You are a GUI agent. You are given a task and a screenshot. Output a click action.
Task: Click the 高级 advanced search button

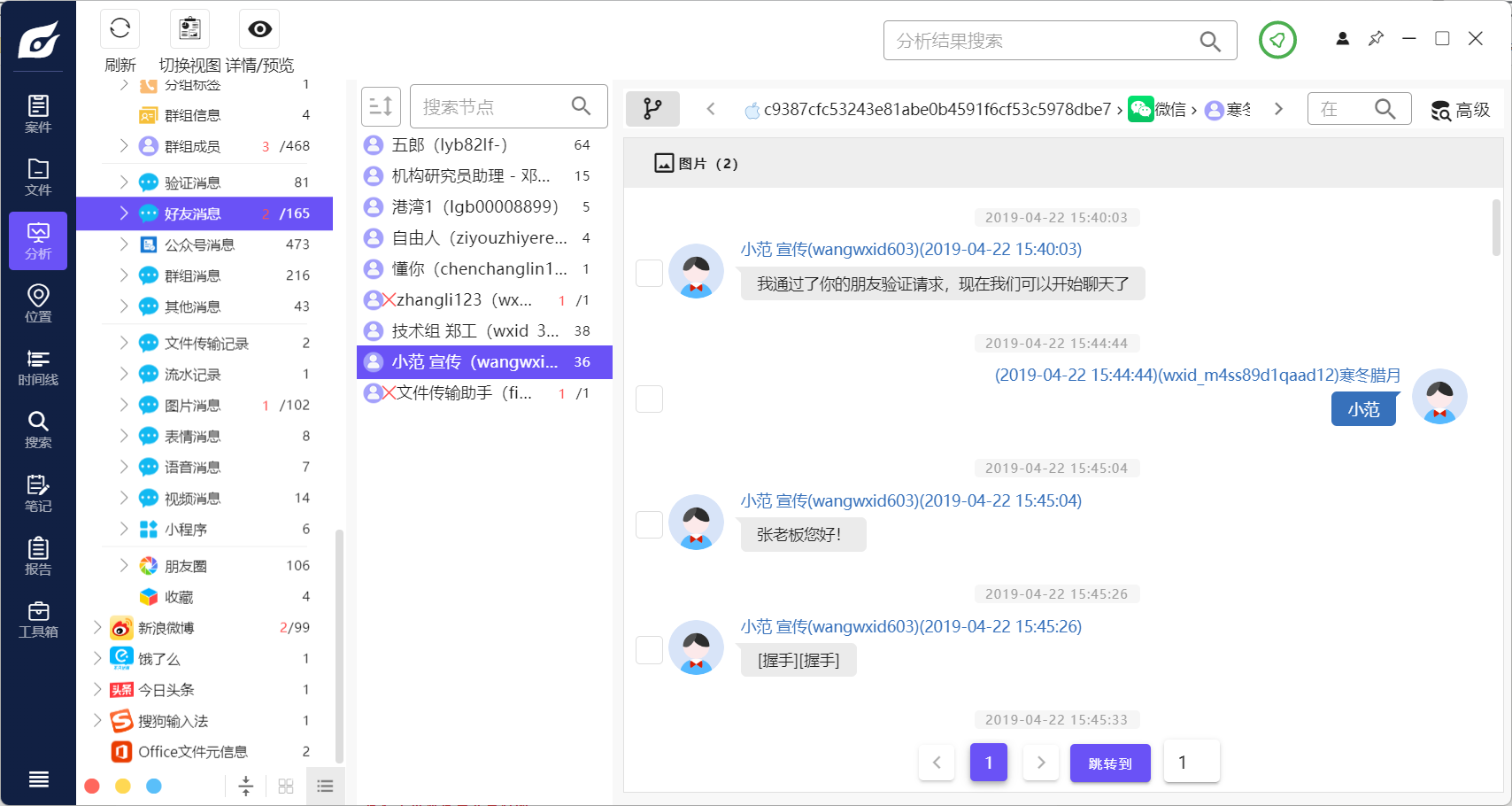click(1461, 109)
